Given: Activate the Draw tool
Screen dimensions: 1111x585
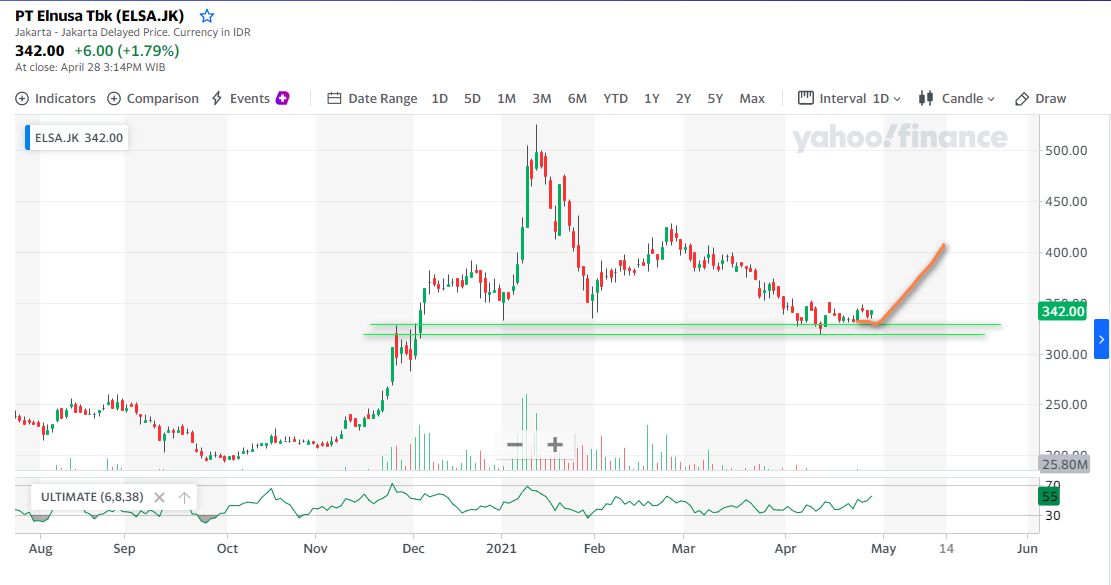Looking at the screenshot, I should tap(1040, 98).
